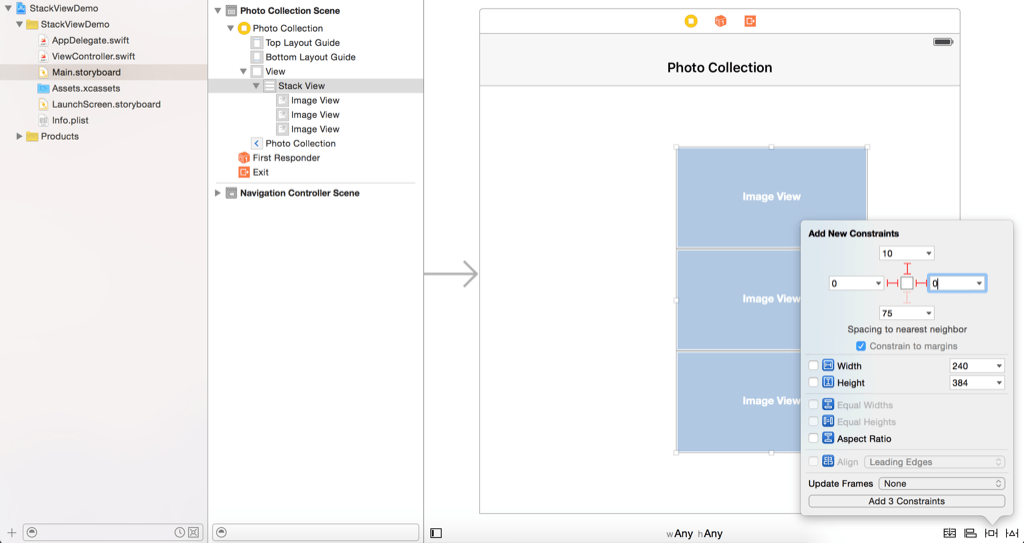Open the top spacing value dropdown
Viewport: 1024px width, 543px height.
(x=929, y=254)
